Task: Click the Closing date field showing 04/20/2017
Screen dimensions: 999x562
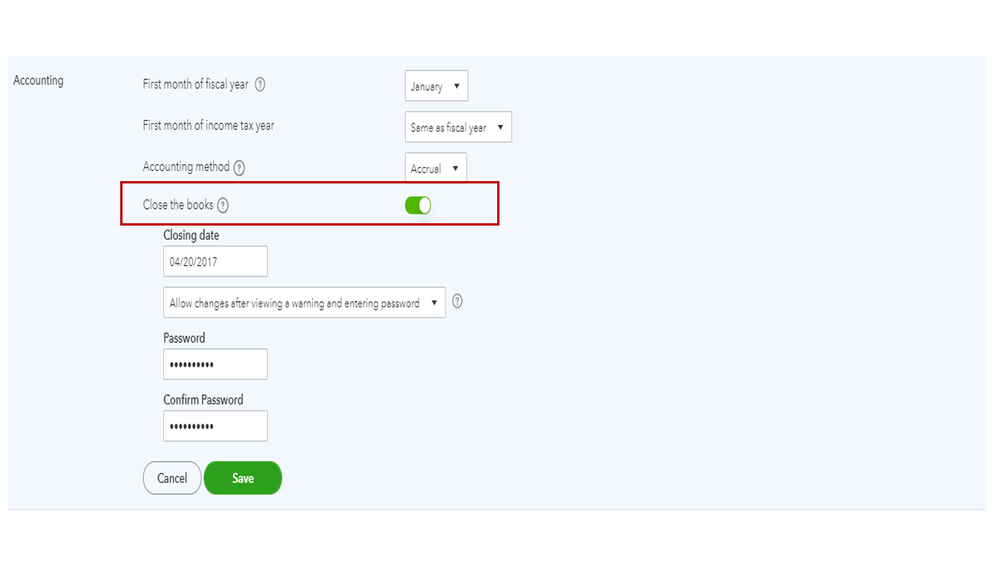Action: pos(215,262)
